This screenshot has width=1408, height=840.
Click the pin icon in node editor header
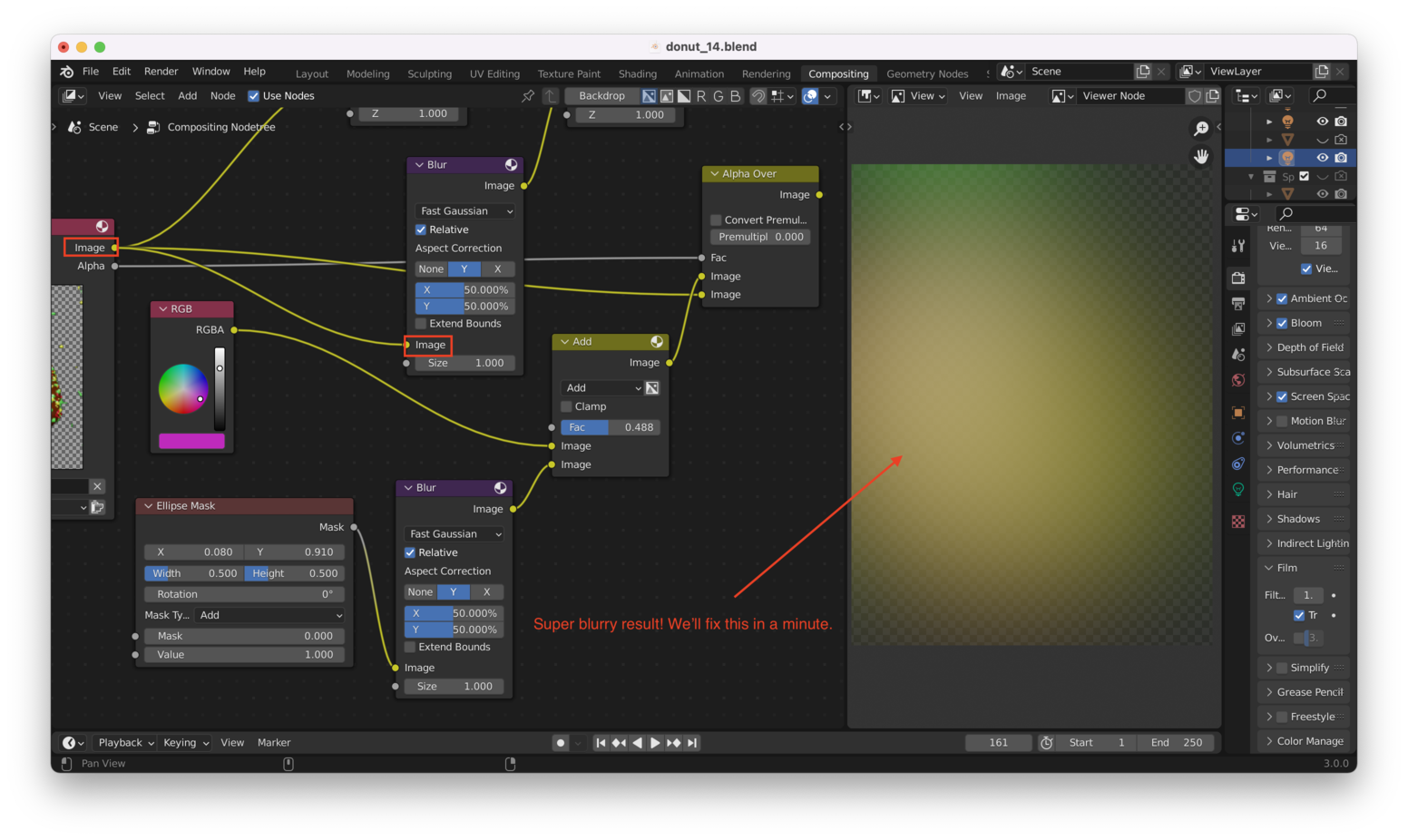(528, 96)
